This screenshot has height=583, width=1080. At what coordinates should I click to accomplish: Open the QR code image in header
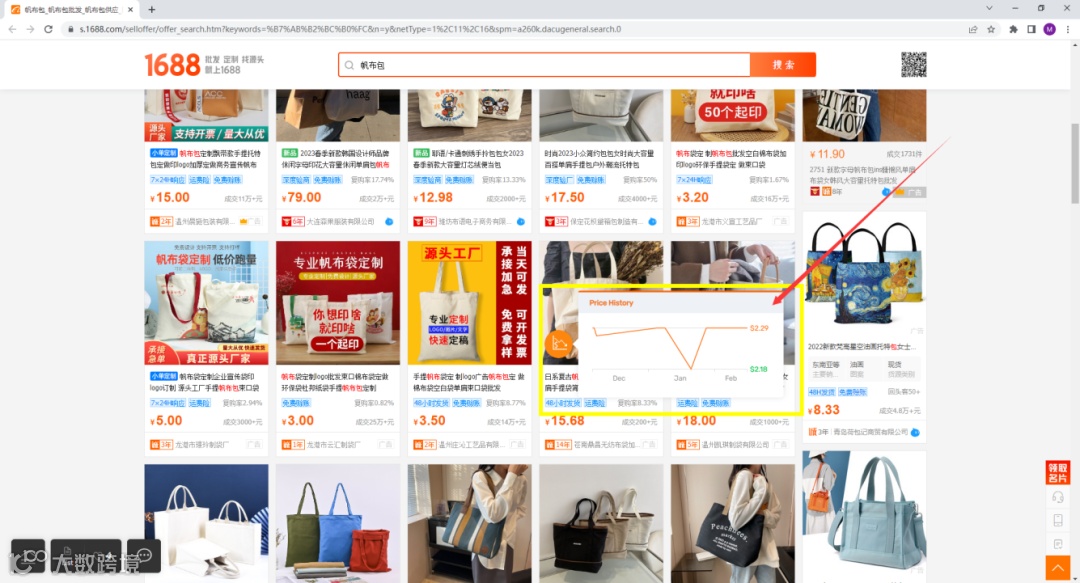click(913, 64)
